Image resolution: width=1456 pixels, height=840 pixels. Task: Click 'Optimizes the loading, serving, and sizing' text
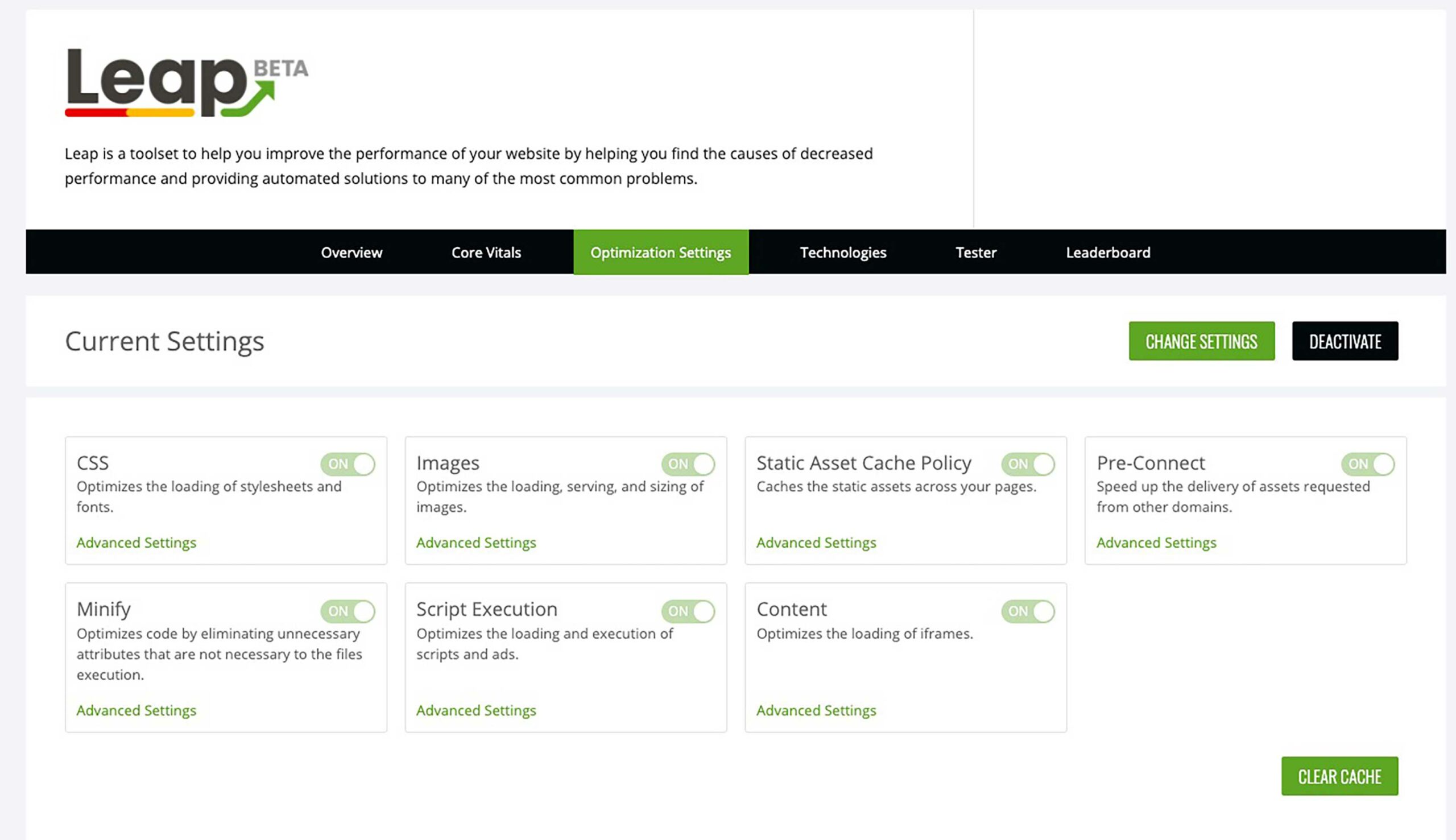tap(560, 496)
